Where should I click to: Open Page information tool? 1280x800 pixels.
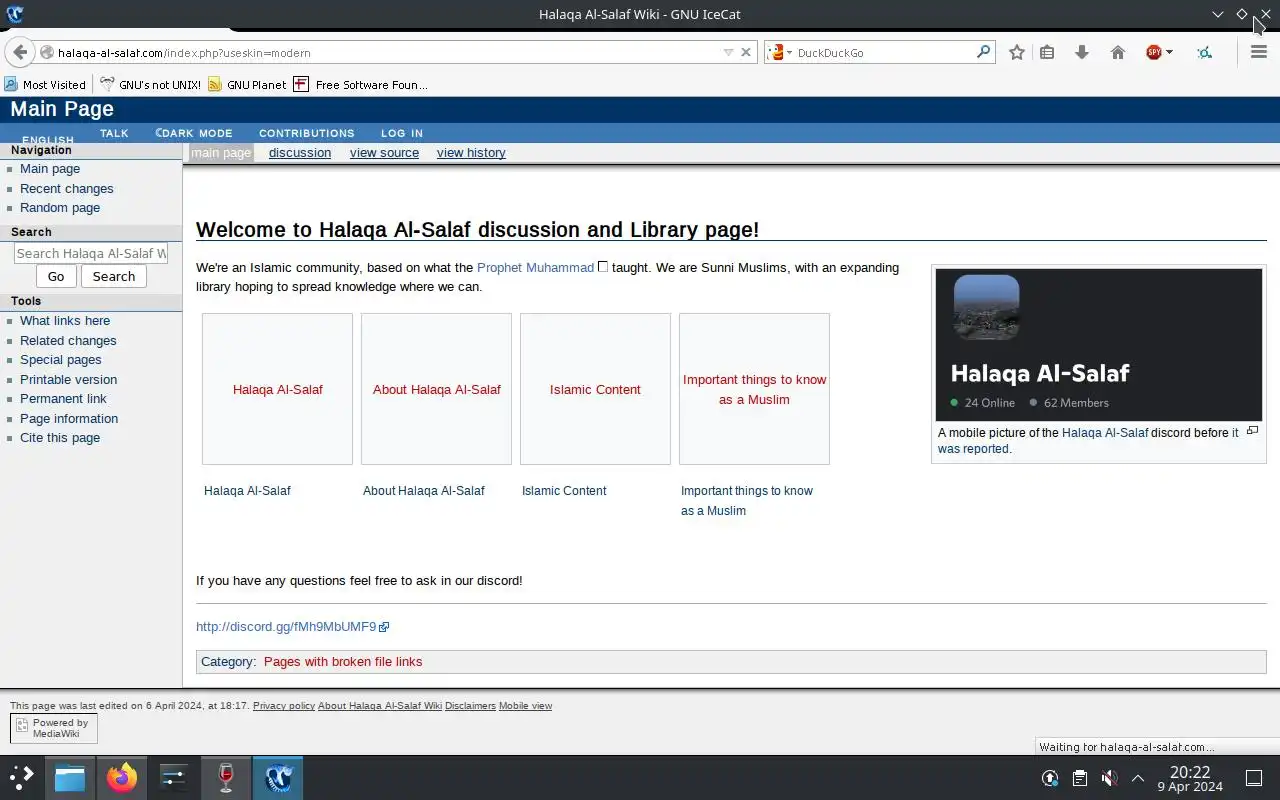69,419
